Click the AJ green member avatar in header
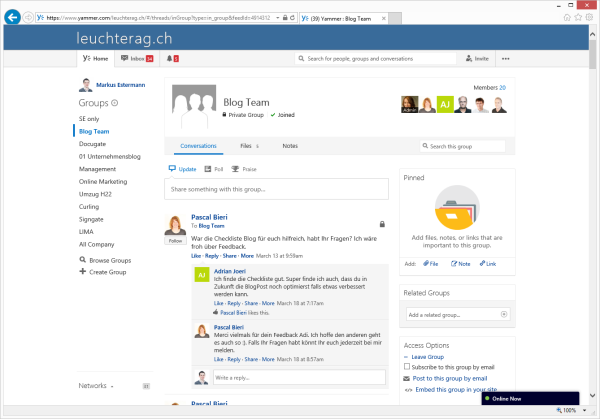Viewport: 600px width, 419px height. tap(445, 104)
